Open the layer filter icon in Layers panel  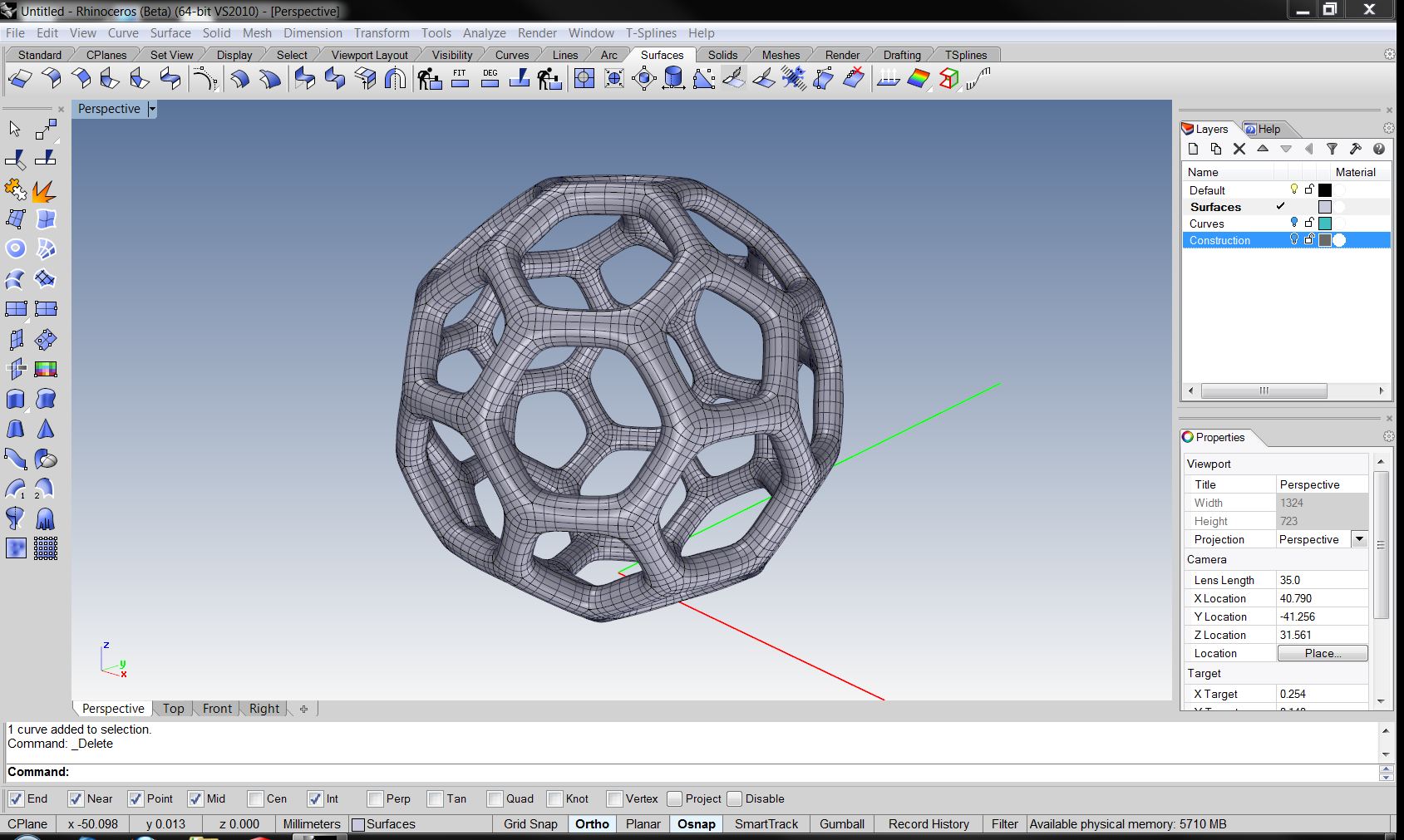(1333, 149)
